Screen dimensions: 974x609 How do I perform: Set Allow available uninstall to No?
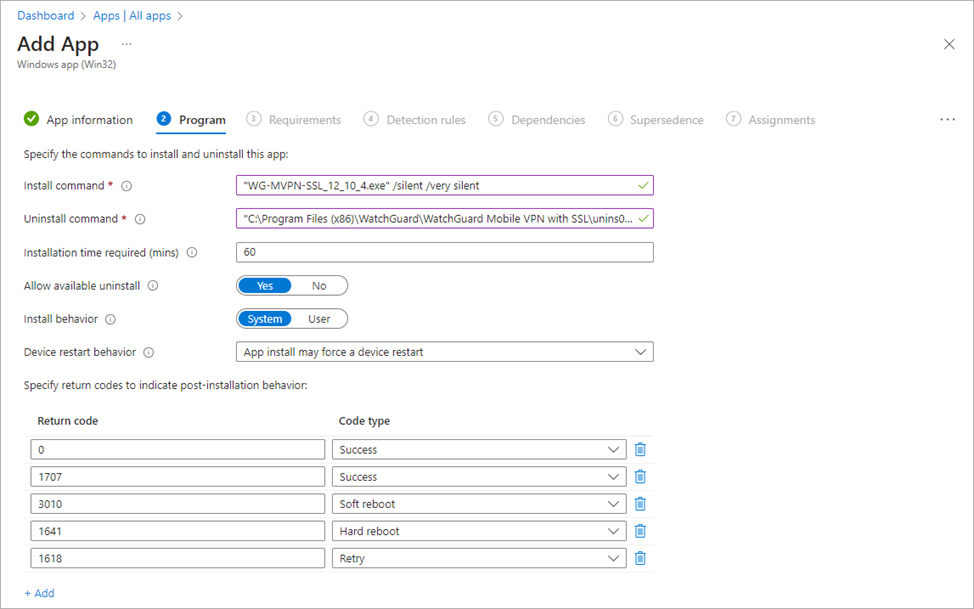(319, 286)
